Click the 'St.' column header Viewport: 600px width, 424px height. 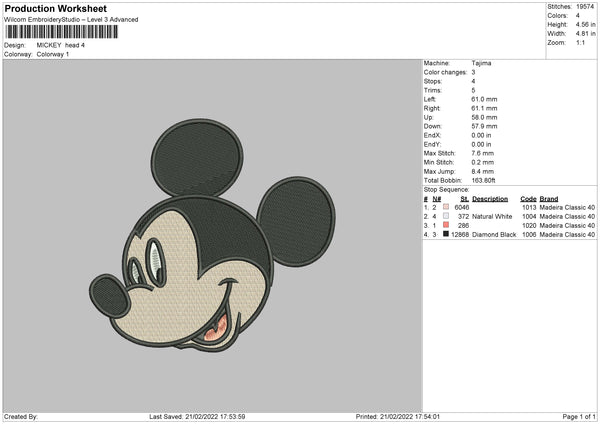pyautogui.click(x=465, y=199)
